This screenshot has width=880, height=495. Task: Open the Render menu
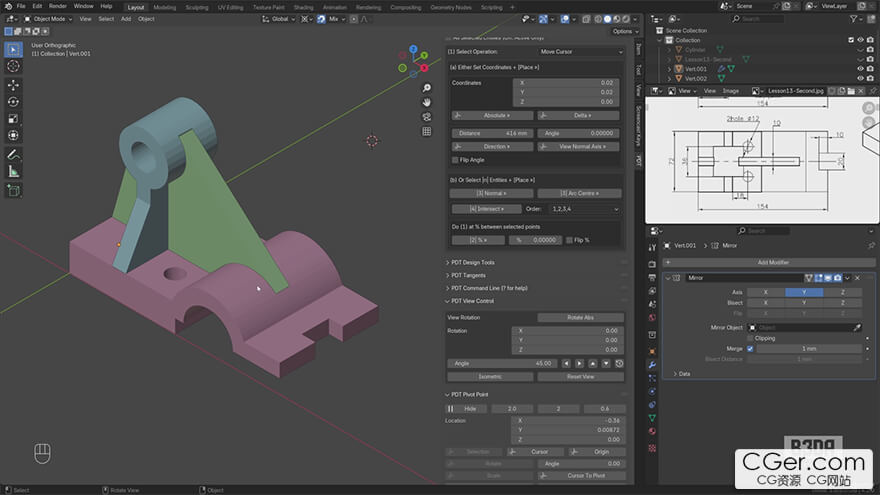[x=57, y=6]
